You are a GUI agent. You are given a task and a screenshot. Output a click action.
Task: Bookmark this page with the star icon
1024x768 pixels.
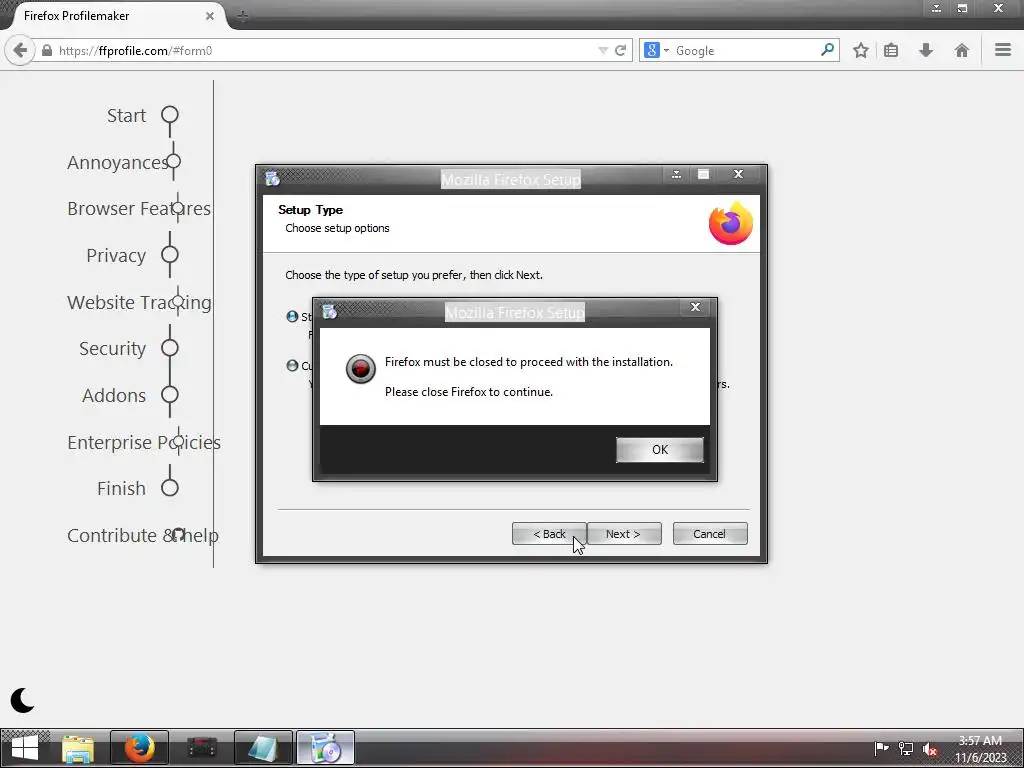tap(861, 50)
